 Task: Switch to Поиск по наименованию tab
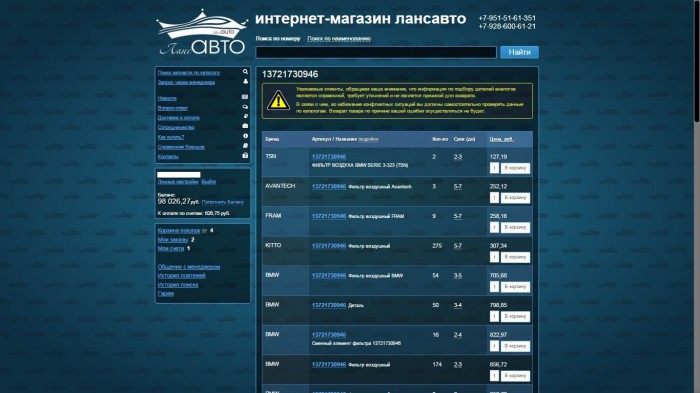tap(339, 38)
